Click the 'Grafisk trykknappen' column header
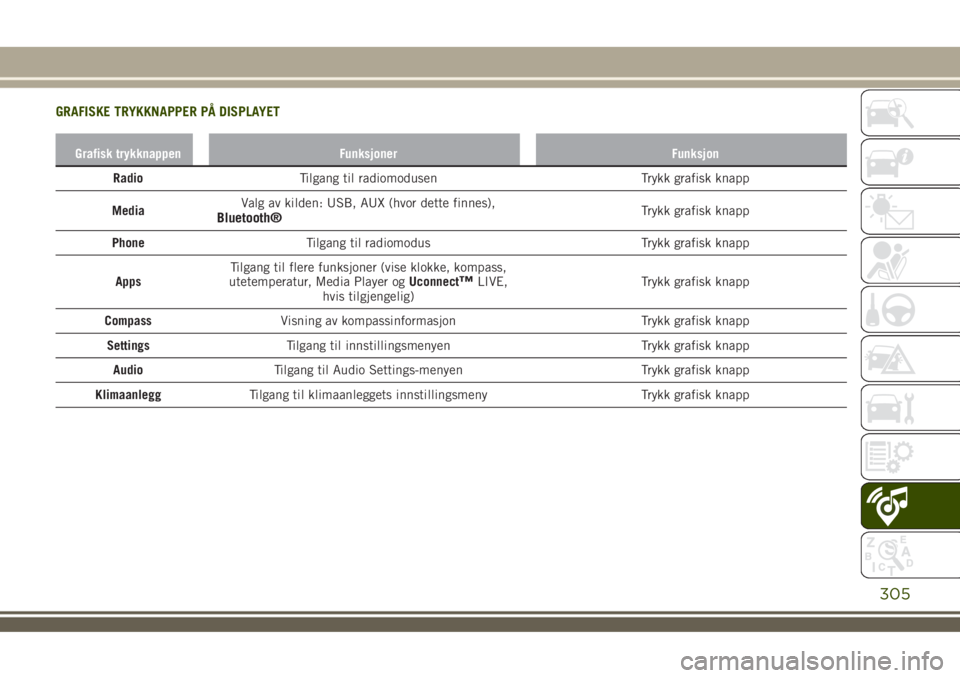The image size is (960, 678). point(124,149)
